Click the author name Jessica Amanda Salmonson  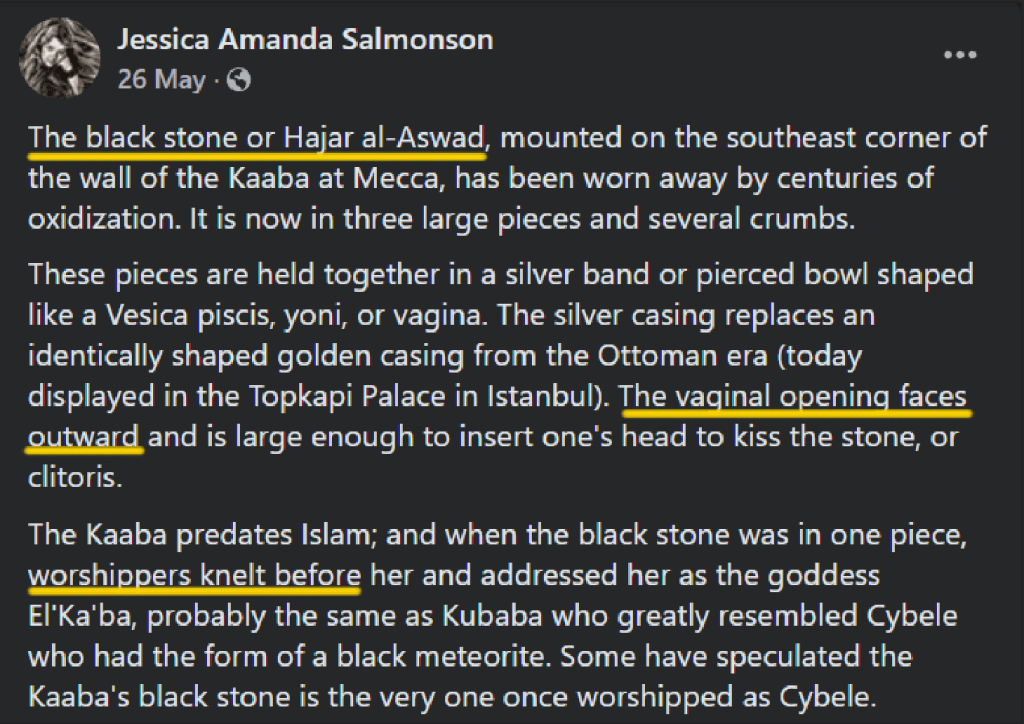click(x=305, y=40)
